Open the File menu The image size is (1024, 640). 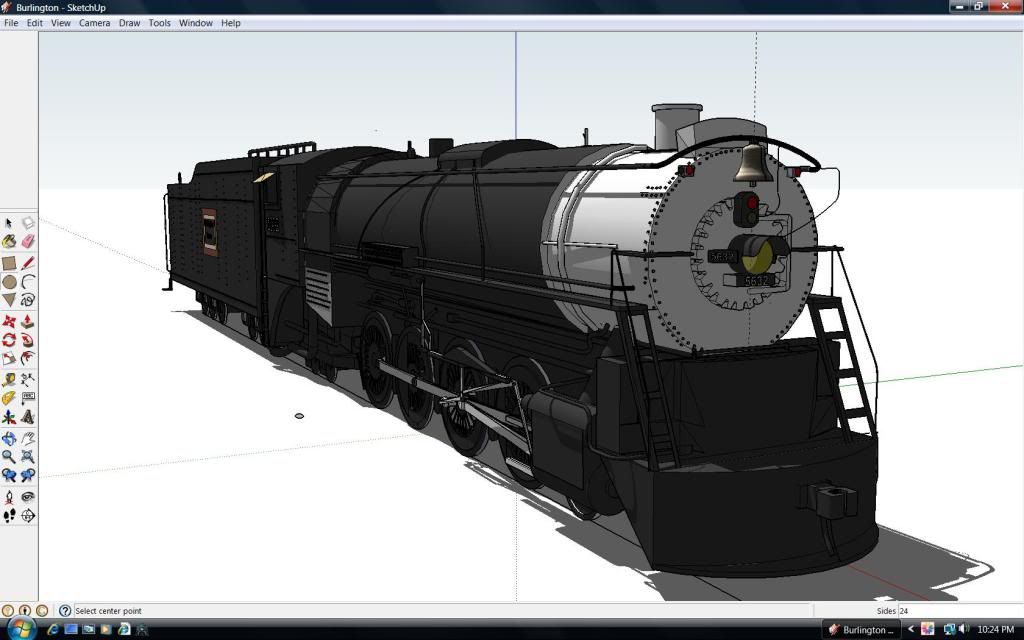click(11, 23)
